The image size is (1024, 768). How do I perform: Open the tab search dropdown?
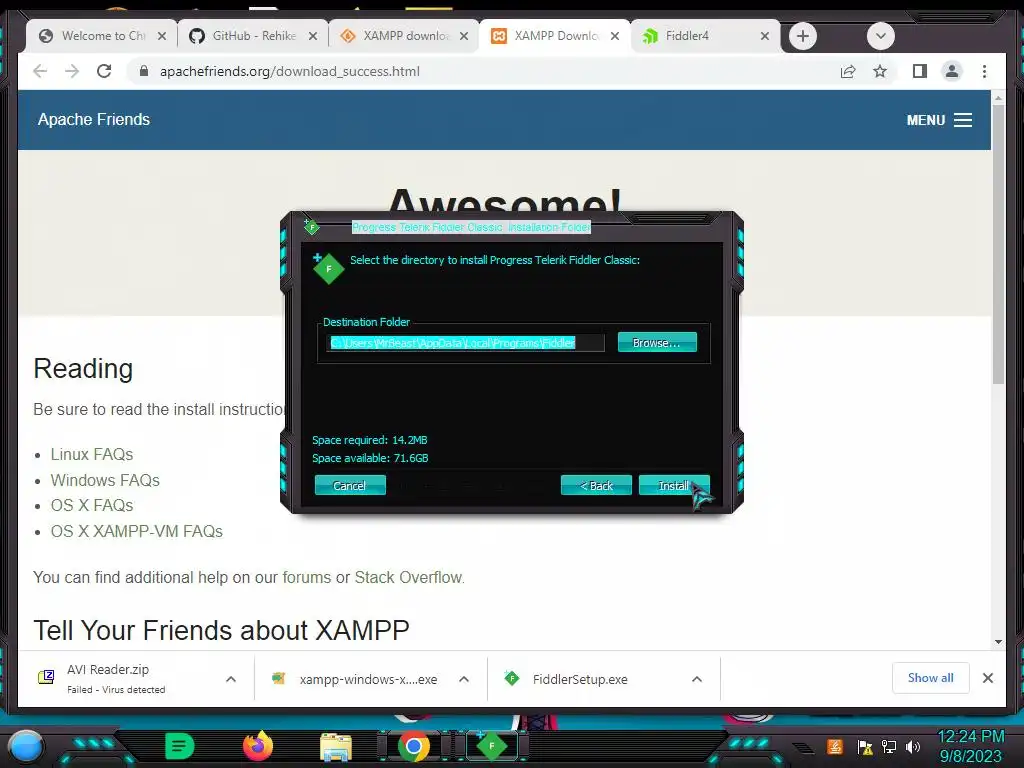(x=880, y=36)
